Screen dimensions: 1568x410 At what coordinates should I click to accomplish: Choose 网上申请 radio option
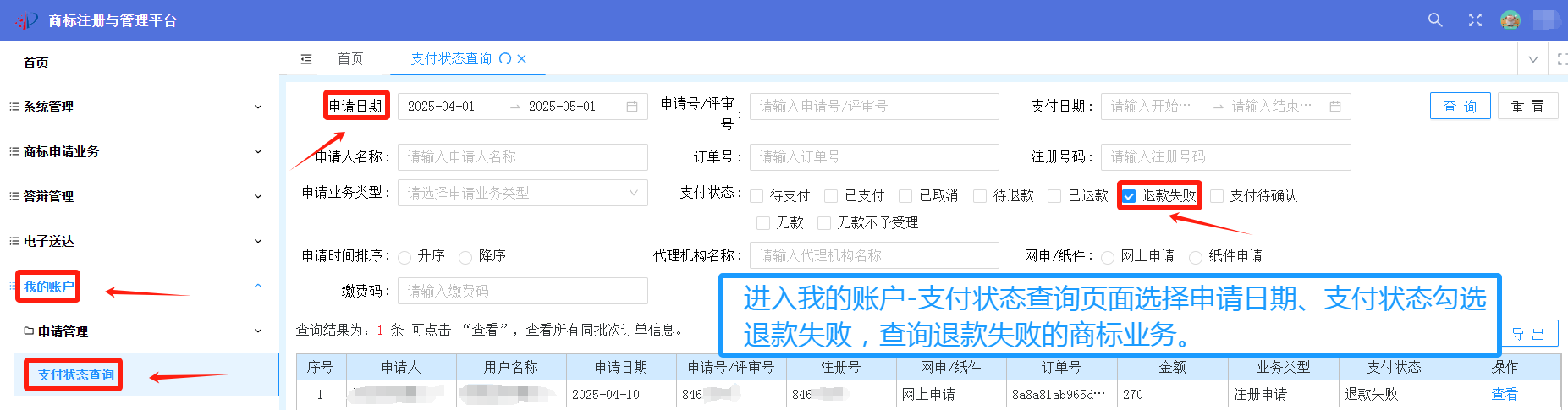click(1108, 257)
